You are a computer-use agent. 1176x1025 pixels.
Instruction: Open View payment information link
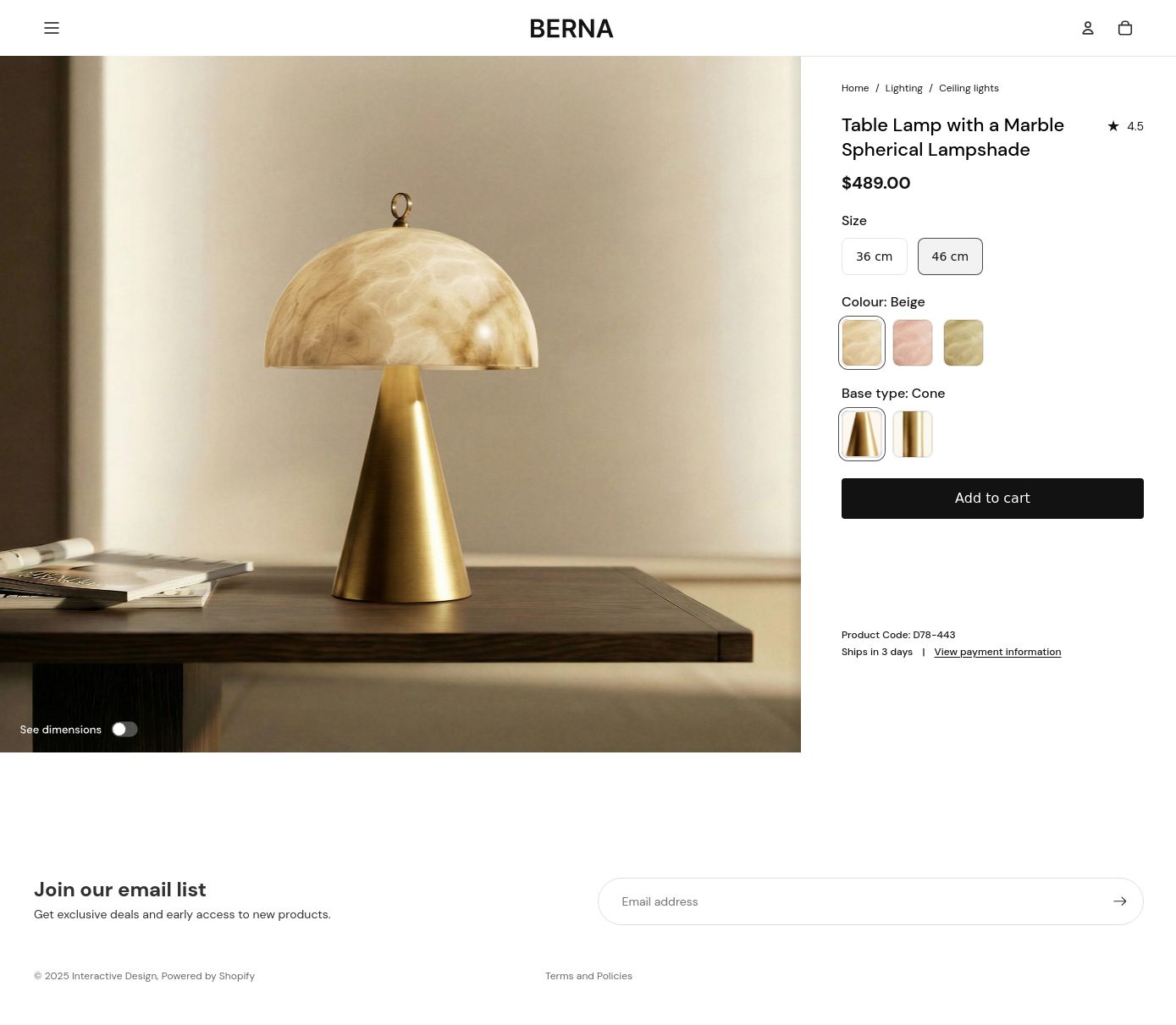pos(997,652)
